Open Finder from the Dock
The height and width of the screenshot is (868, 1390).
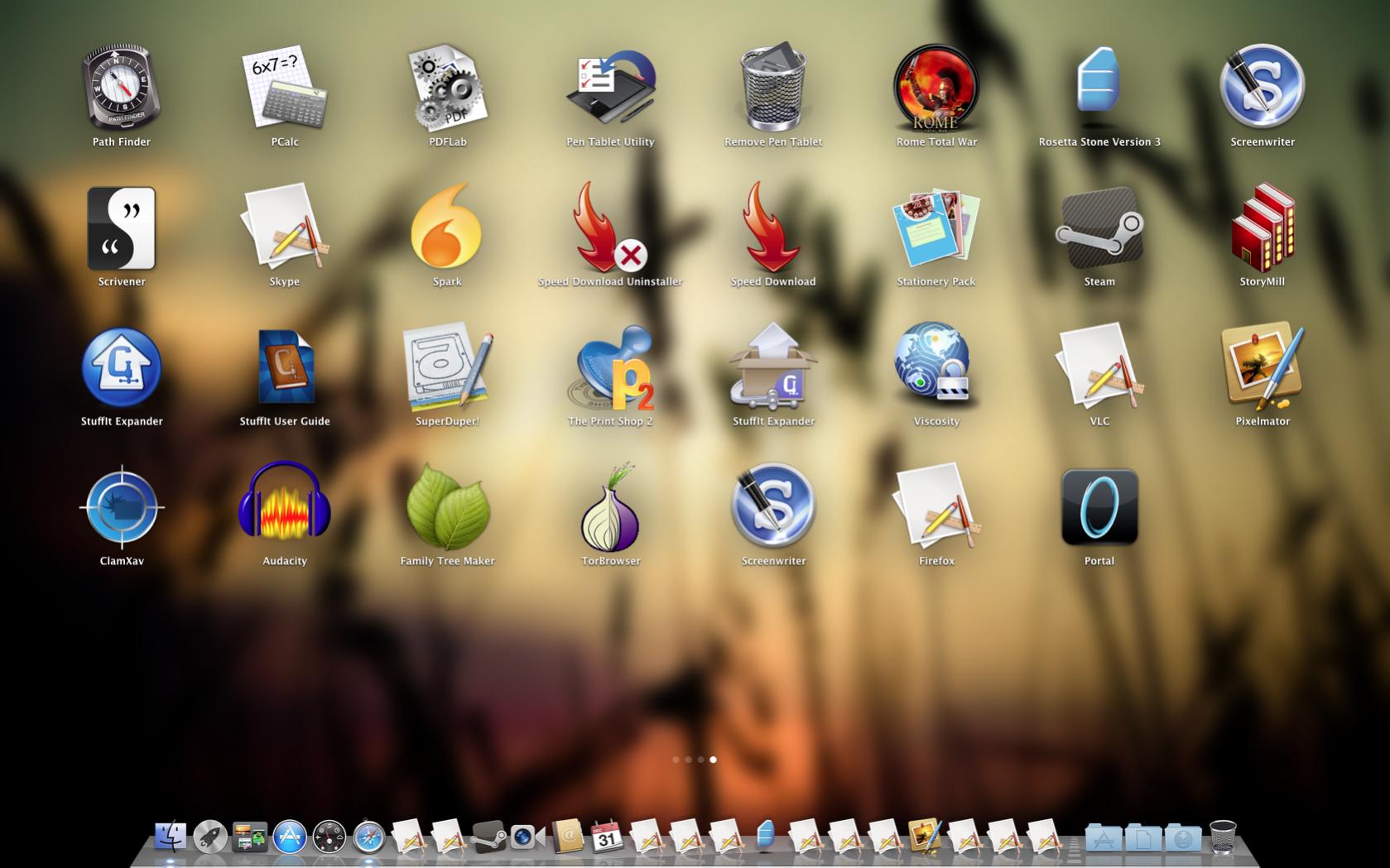[171, 837]
